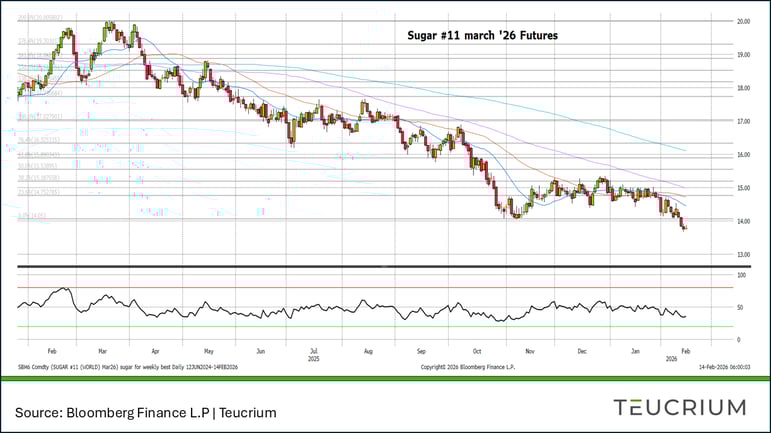
Task: Select the Mar label on the time axis
Action: point(103,352)
